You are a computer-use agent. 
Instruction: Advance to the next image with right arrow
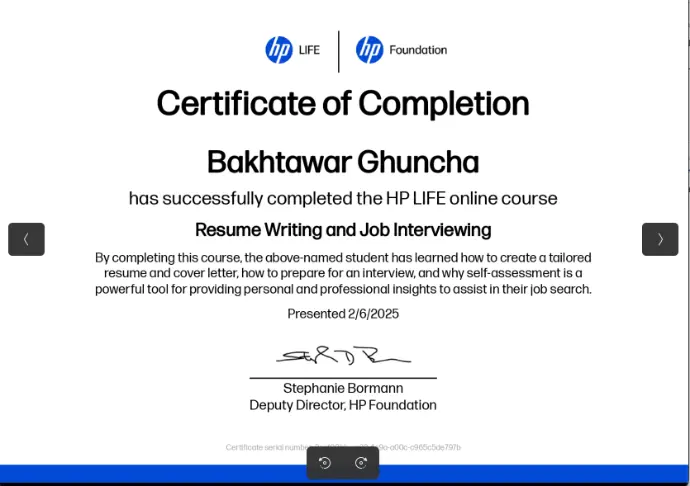(660, 239)
